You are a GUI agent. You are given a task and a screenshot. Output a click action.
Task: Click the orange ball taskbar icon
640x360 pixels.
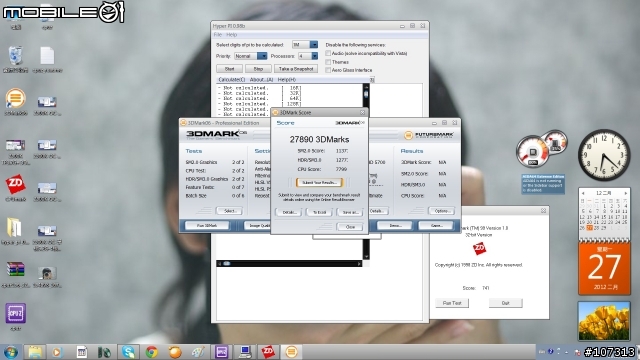[175, 352]
